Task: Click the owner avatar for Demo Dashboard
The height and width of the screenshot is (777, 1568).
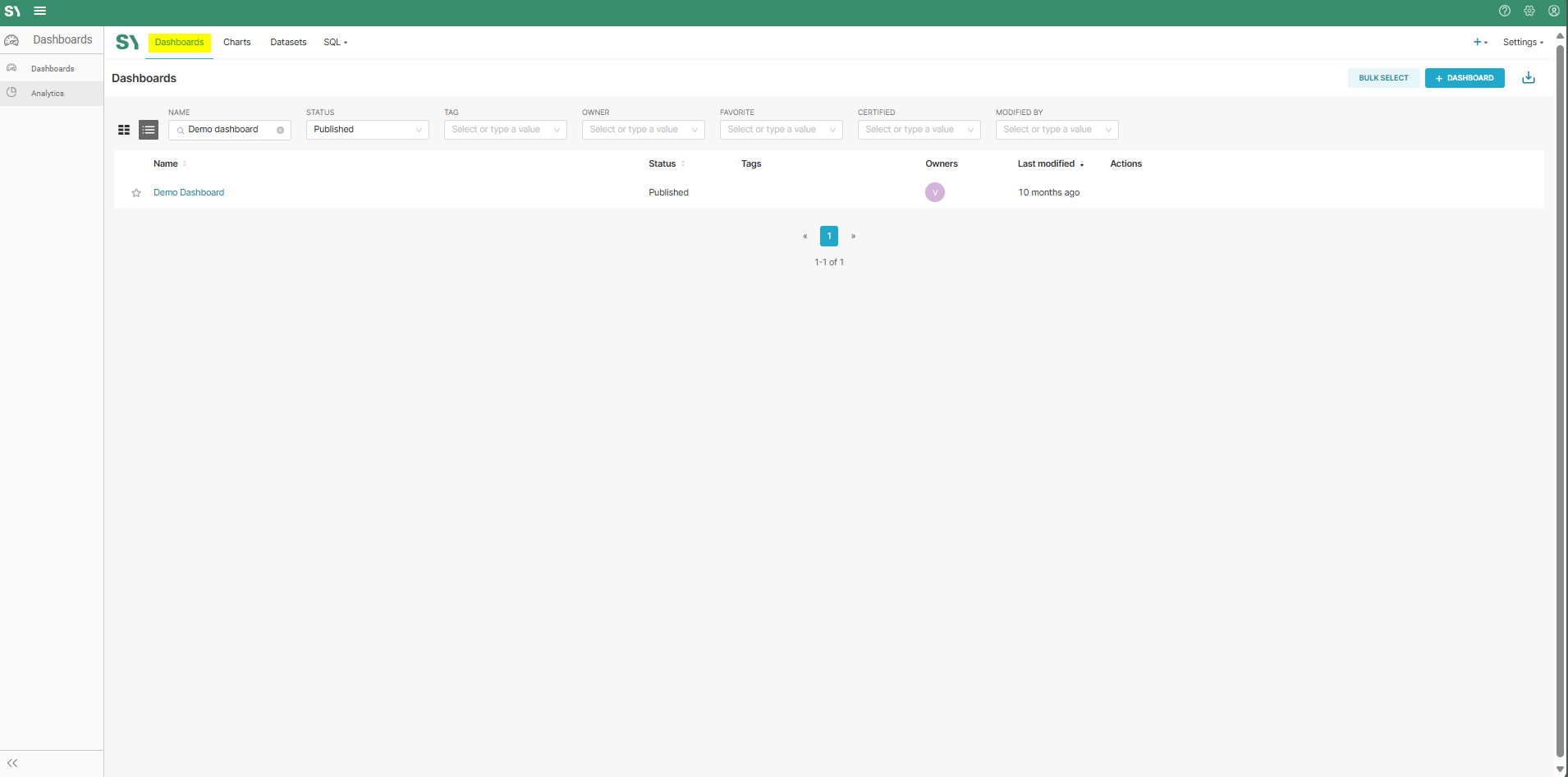Action: point(934,192)
